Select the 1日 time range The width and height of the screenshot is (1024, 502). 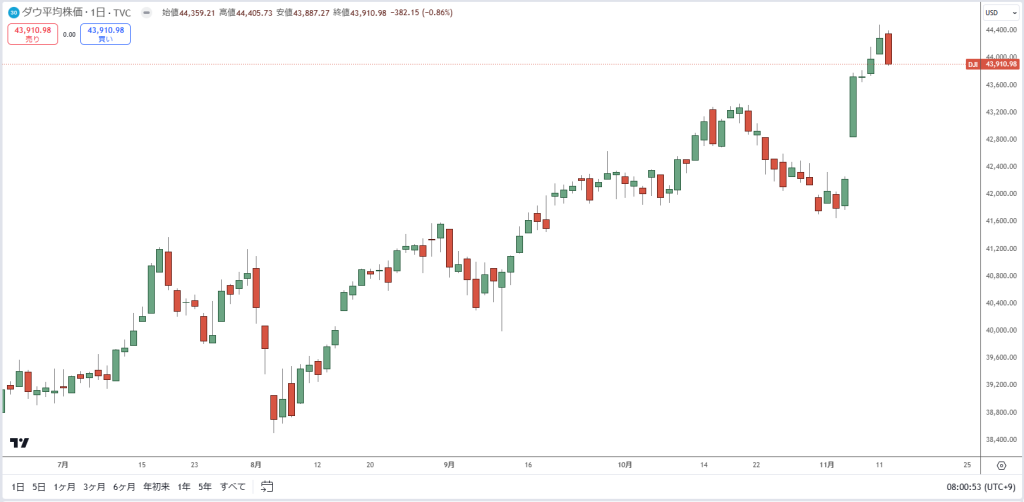click(x=18, y=486)
